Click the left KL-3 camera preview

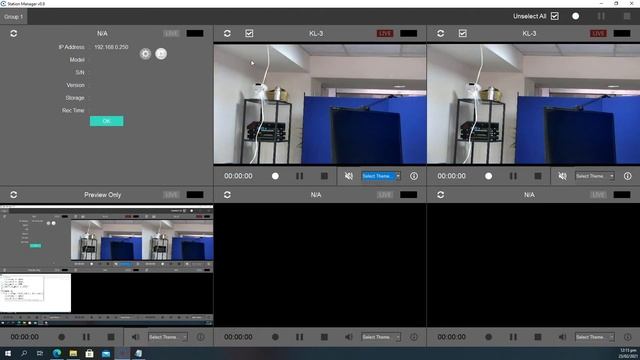[x=320, y=104]
